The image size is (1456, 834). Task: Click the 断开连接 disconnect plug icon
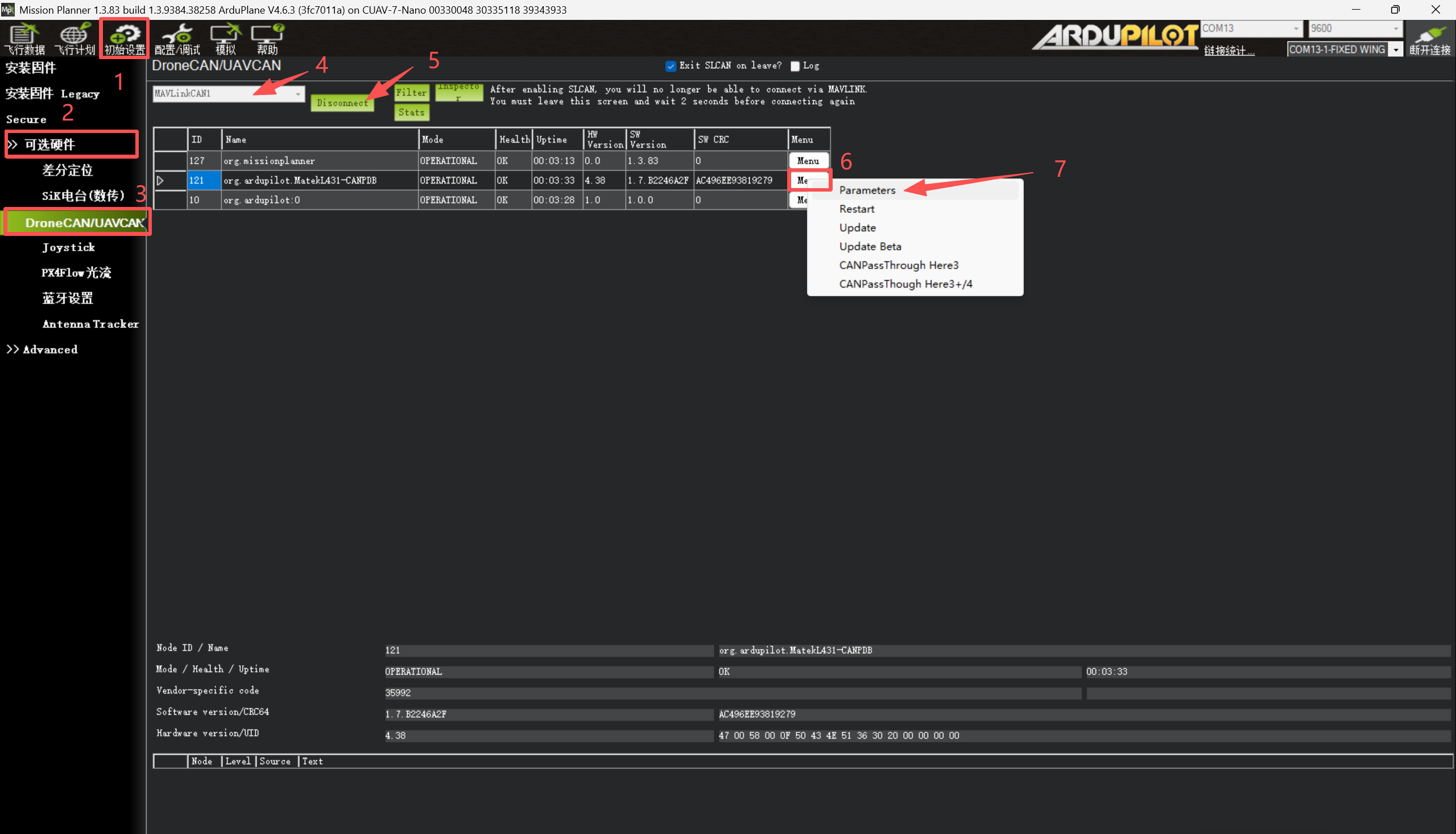(1430, 39)
